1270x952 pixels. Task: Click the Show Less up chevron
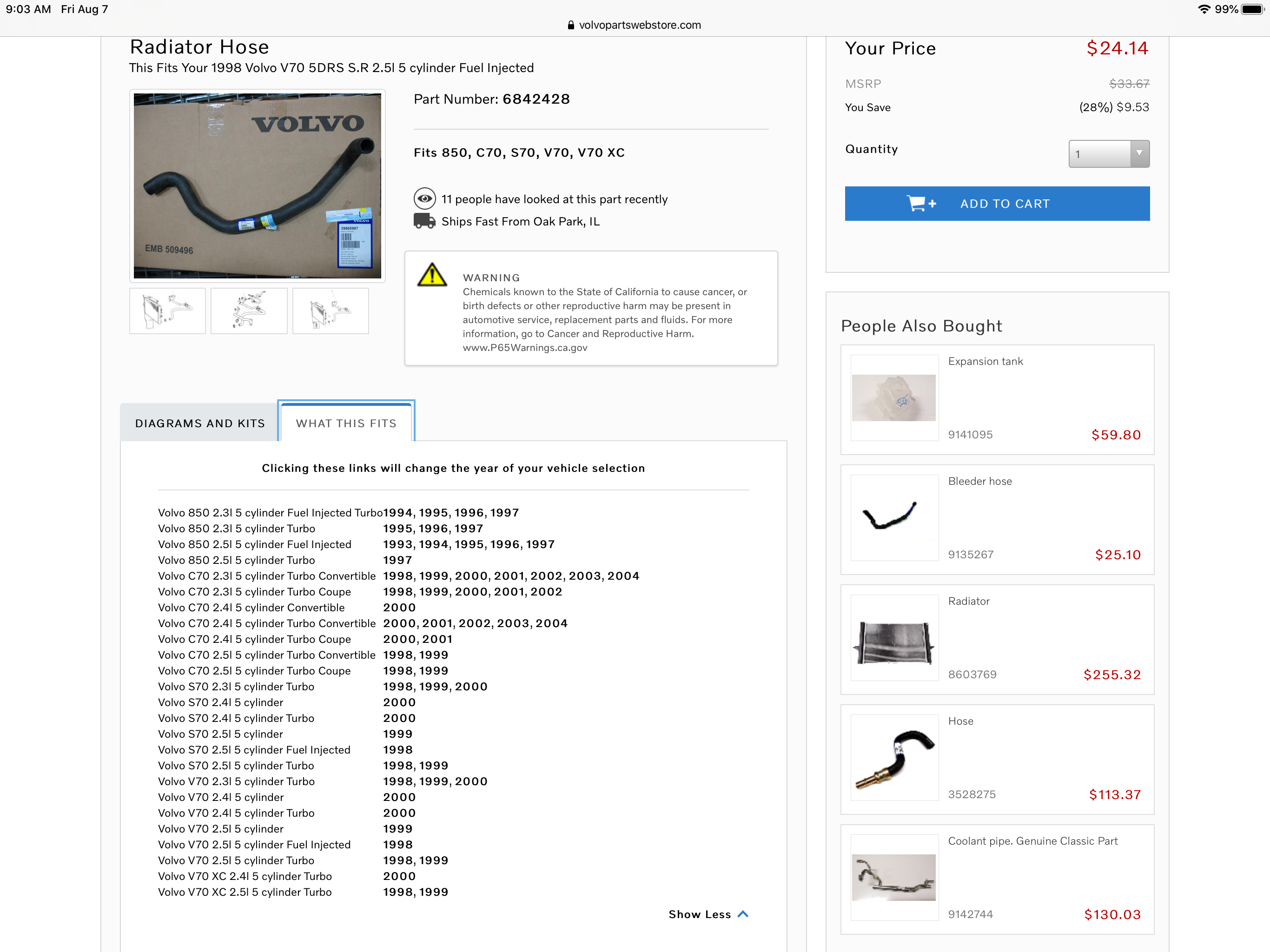coord(743,913)
